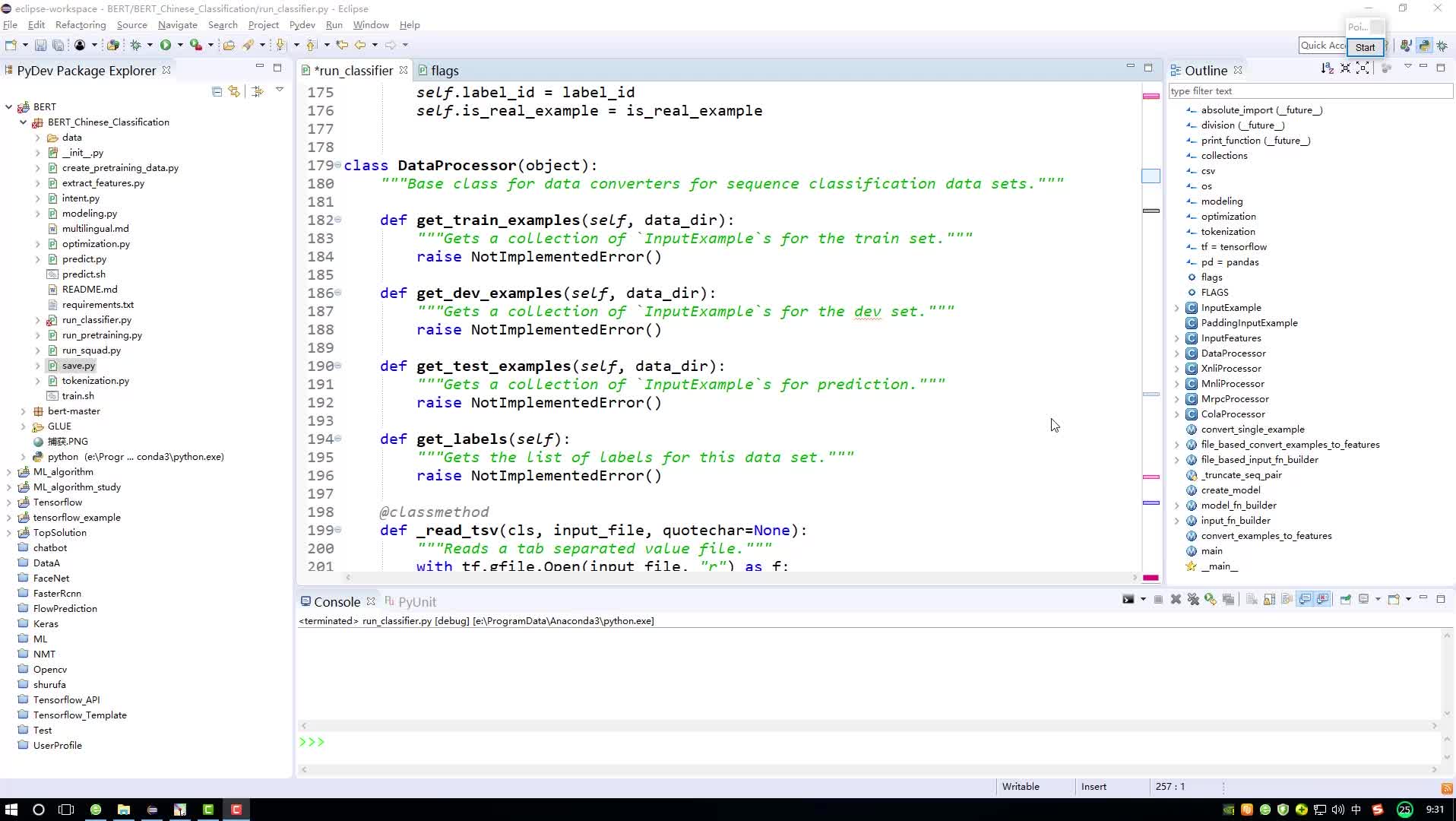Toggle Show Console on standard output change
Viewport: 1456px width, 821px height.
(1305, 600)
